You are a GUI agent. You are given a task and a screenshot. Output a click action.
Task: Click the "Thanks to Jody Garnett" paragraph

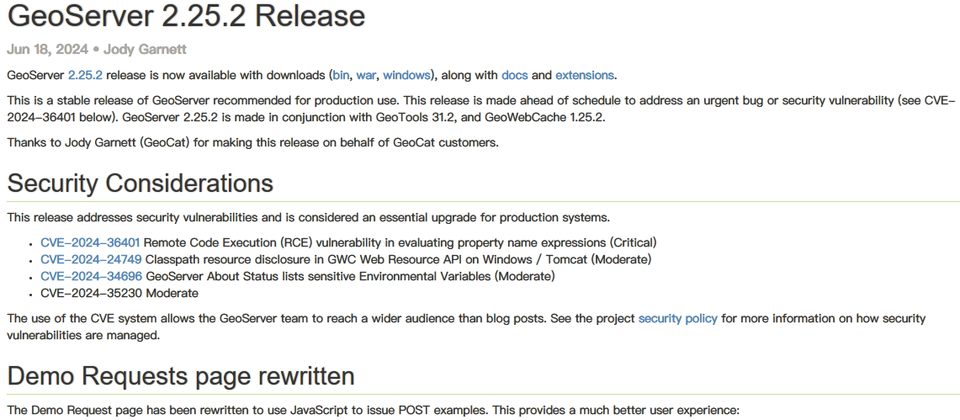[x=252, y=142]
